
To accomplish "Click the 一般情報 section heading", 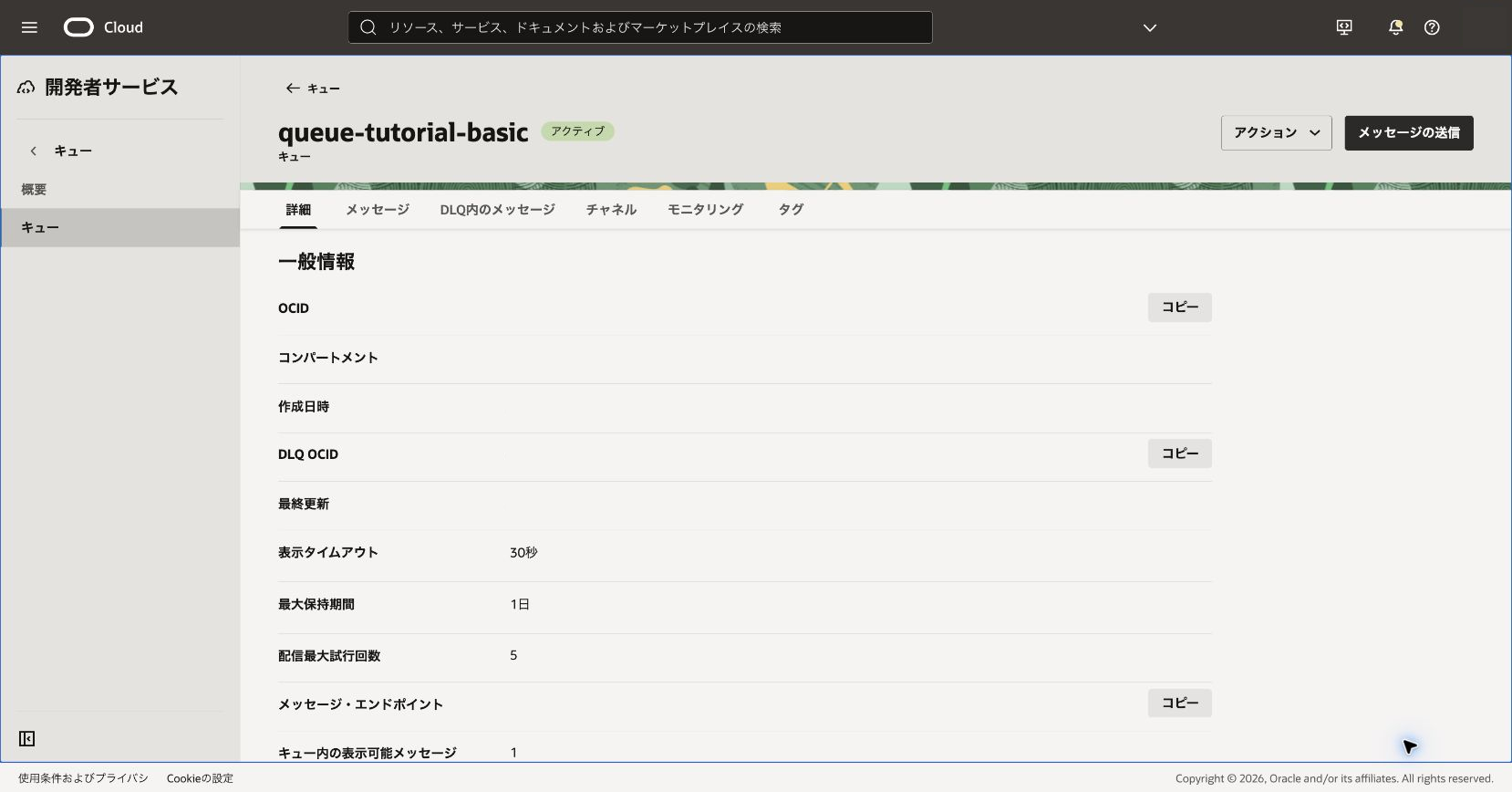I will click(316, 262).
